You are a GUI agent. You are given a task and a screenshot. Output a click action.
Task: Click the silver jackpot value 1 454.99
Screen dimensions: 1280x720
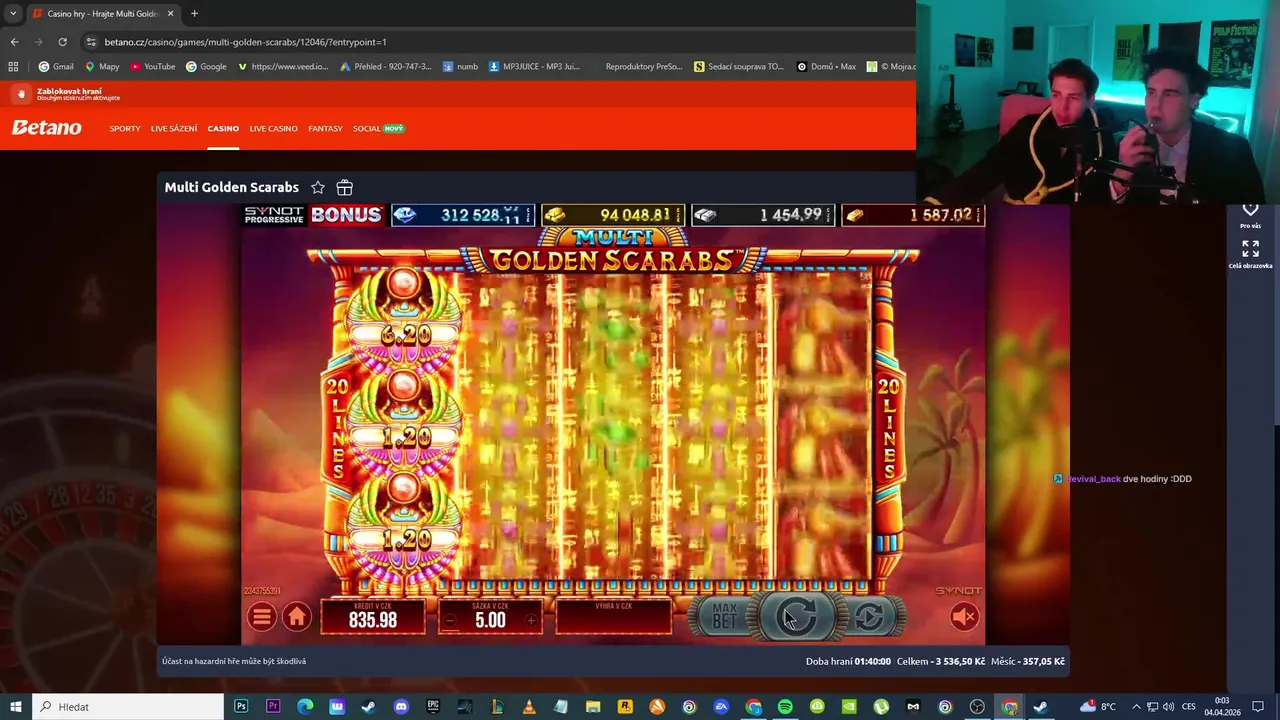(763, 215)
